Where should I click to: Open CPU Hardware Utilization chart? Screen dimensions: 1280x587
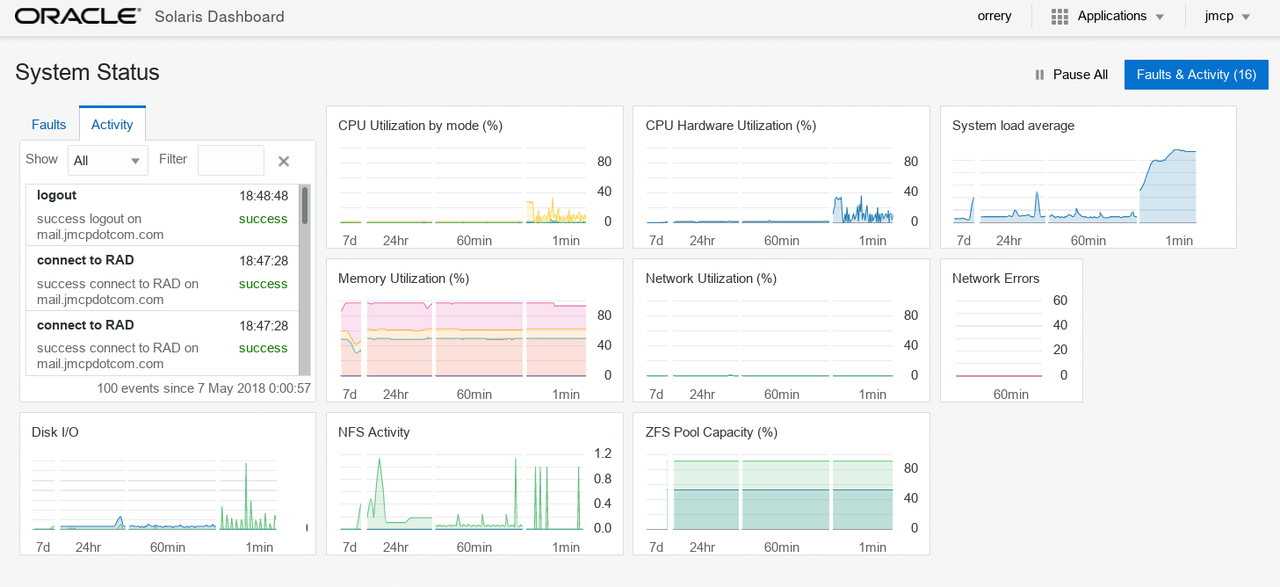(x=782, y=177)
